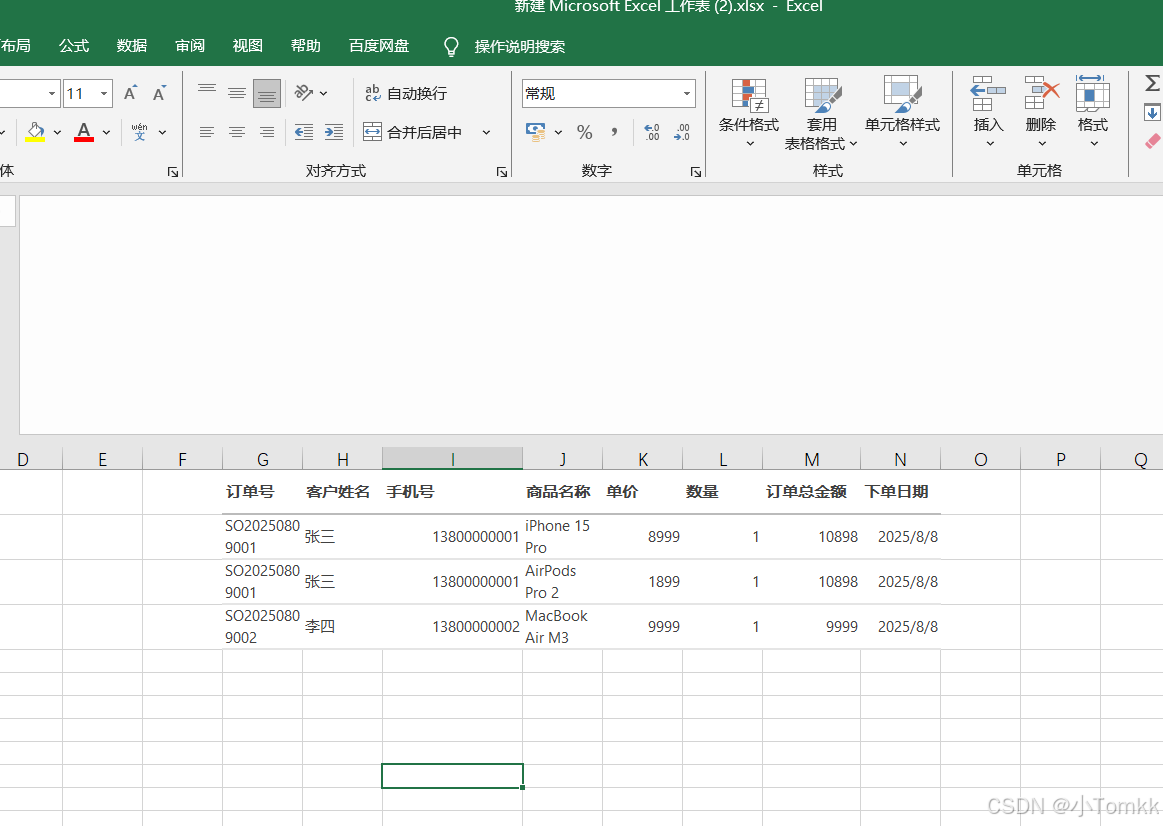Switch to the 审阅 tab
The image size is (1163, 826).
pyautogui.click(x=190, y=46)
